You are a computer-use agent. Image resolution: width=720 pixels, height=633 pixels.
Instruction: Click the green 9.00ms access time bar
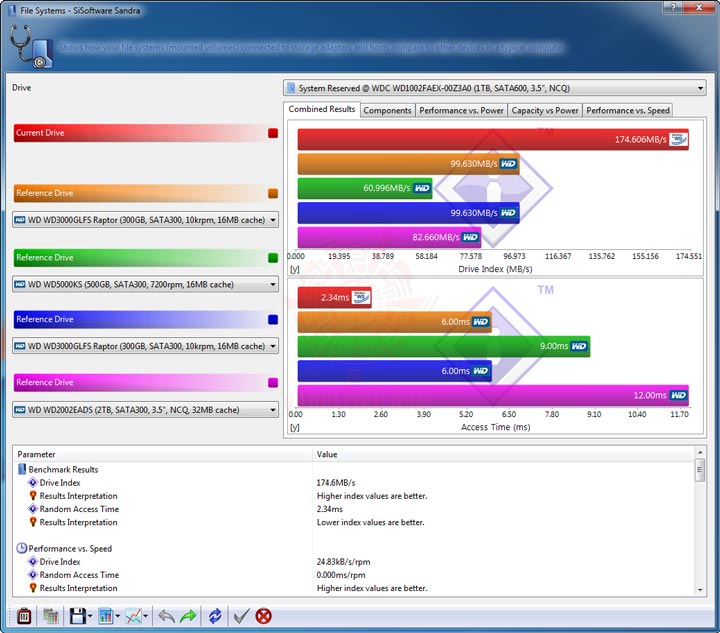pos(444,346)
